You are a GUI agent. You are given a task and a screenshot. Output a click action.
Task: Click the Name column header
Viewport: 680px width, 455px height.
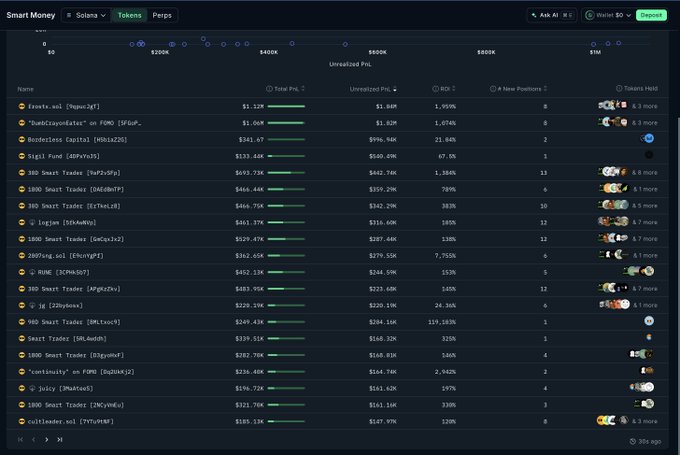click(26, 89)
